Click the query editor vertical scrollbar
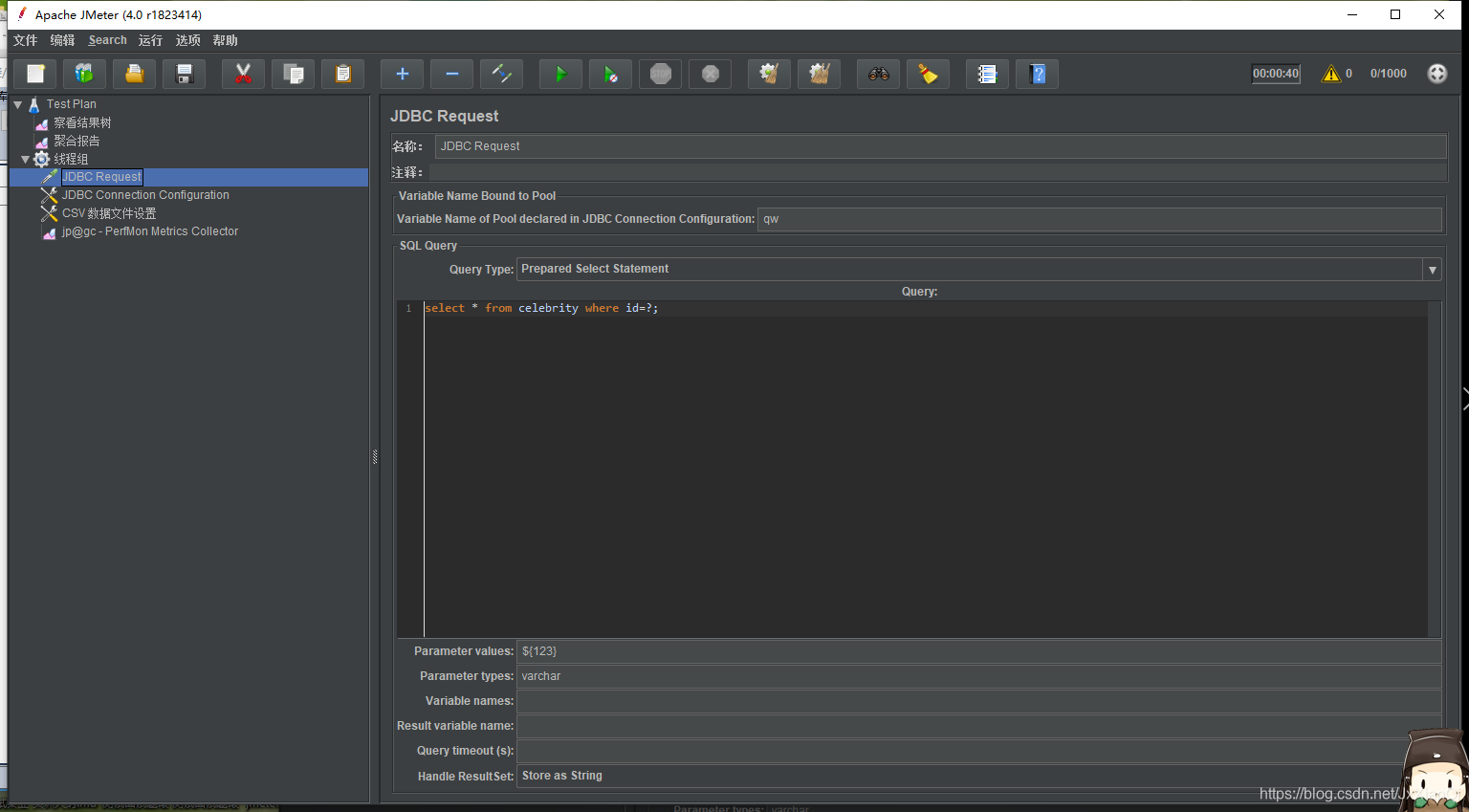Image resolution: width=1469 pixels, height=812 pixels. pyautogui.click(x=1435, y=469)
